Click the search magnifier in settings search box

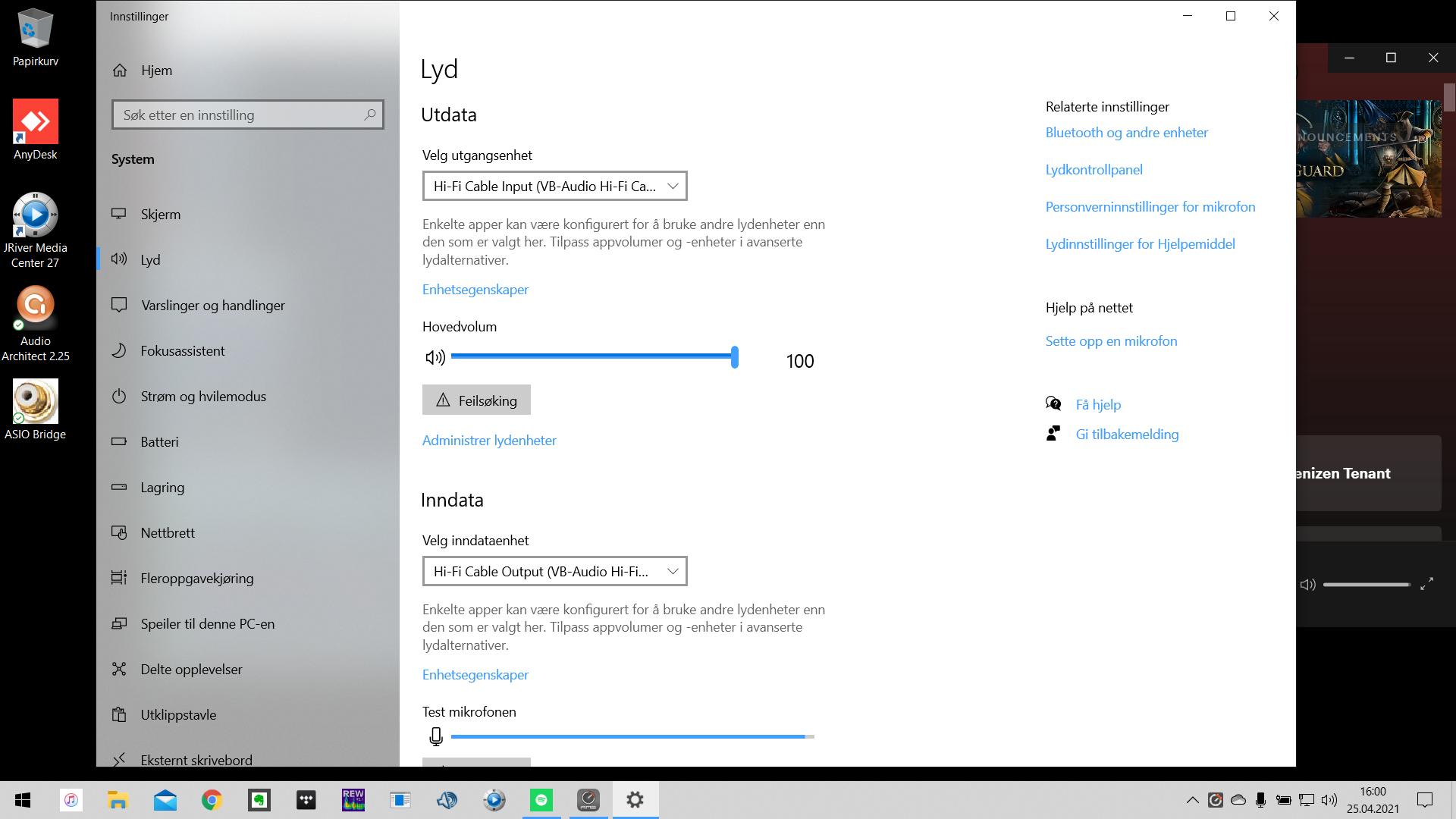point(370,115)
